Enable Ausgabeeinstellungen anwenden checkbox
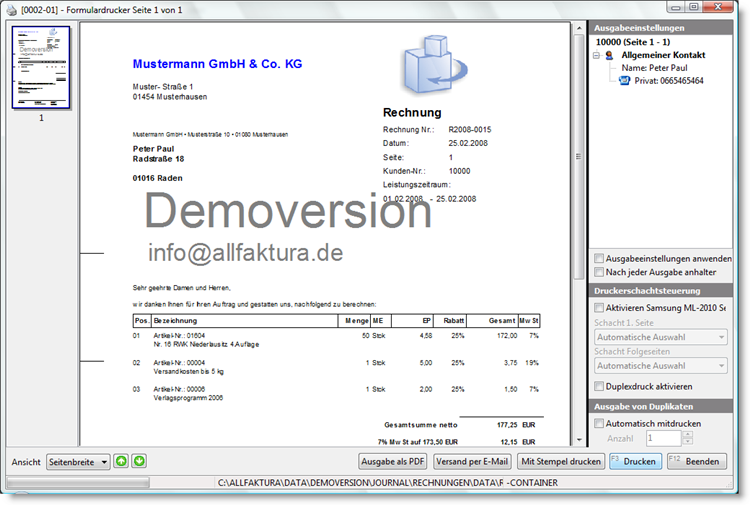Viewport: 750px width, 505px height. (599, 258)
